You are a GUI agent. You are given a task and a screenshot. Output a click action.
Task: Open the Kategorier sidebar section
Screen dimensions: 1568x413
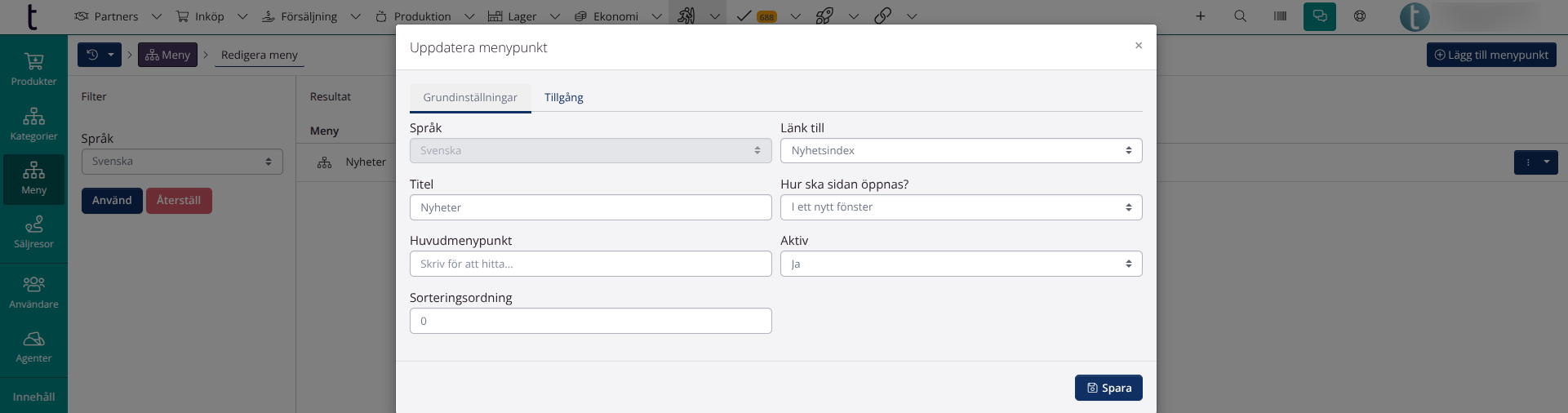tap(33, 124)
